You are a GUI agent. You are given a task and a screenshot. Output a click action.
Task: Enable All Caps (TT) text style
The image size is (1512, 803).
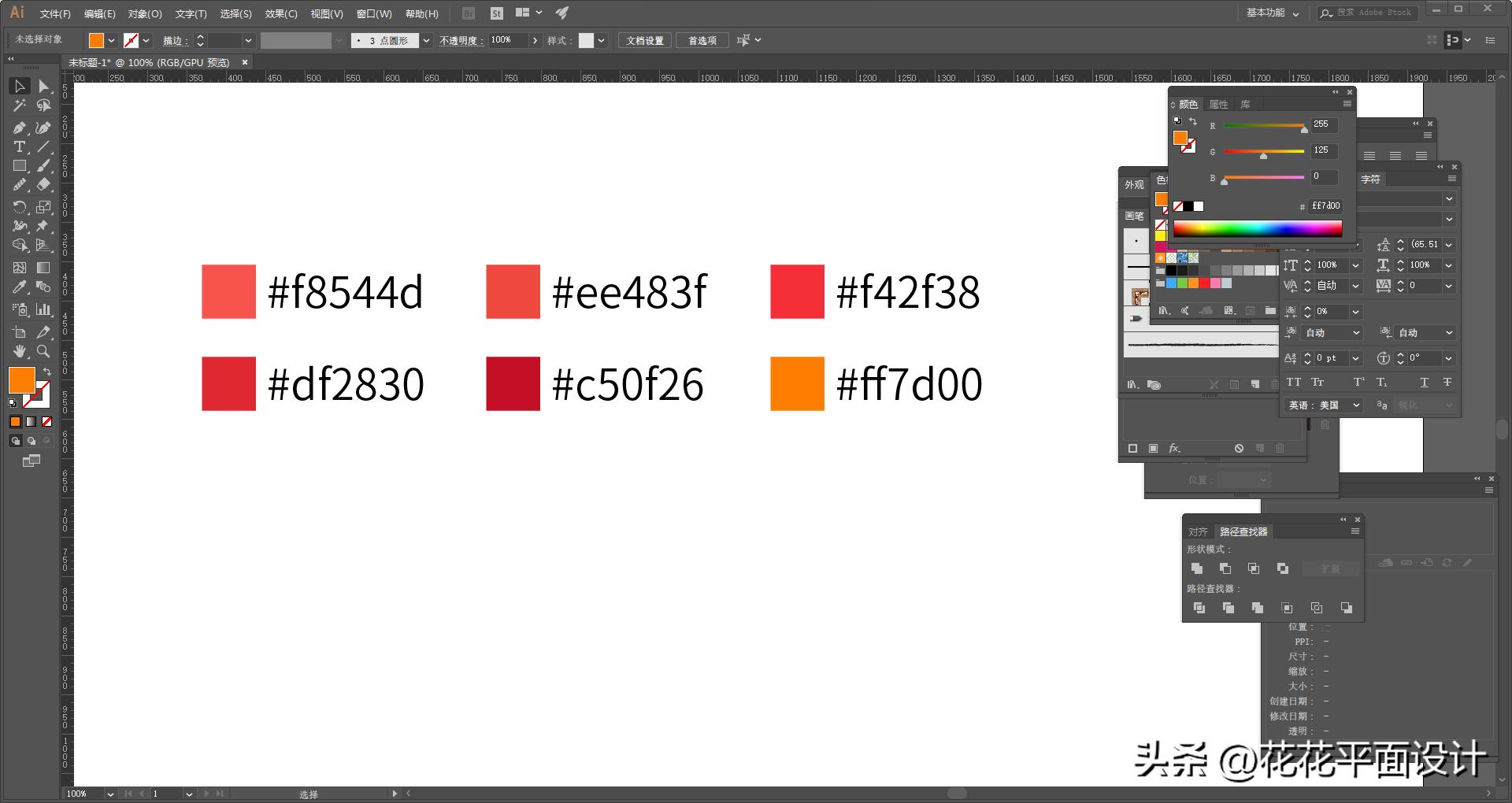pyautogui.click(x=1293, y=383)
